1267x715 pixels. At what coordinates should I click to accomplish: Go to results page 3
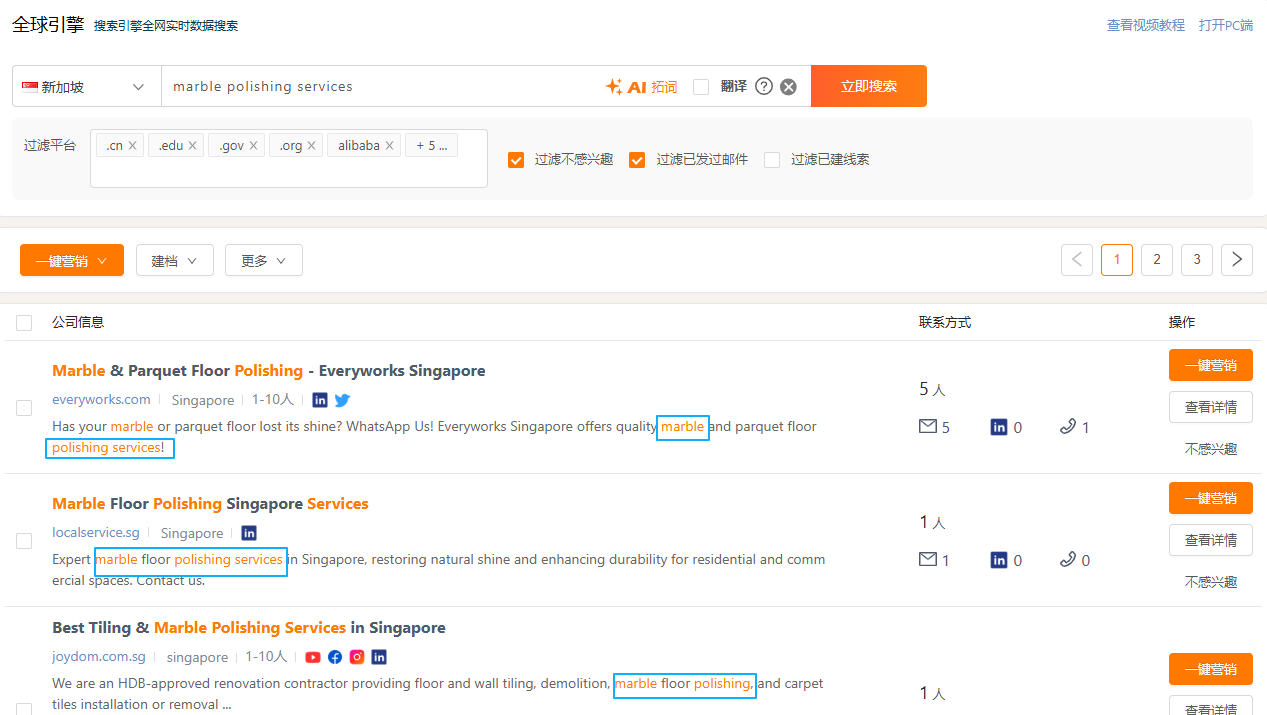coord(1197,260)
